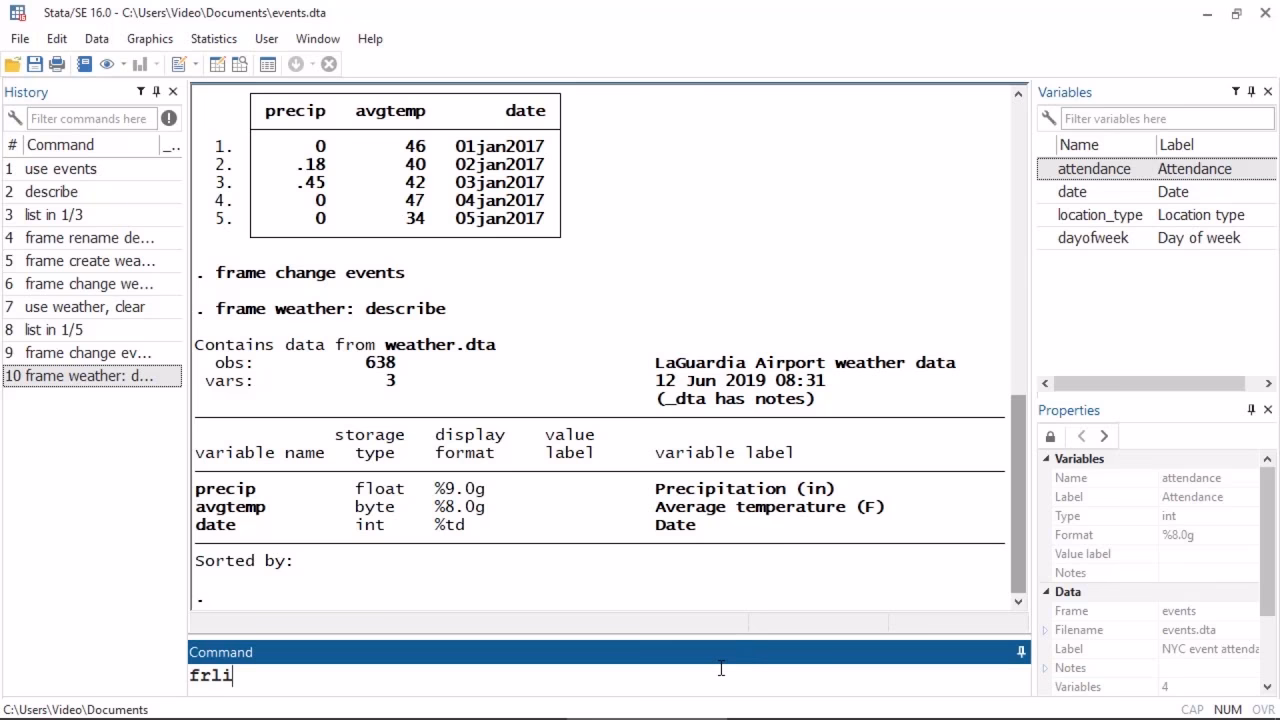1280x720 pixels.
Task: Open the Graph button dropdown arrow
Action: point(156,64)
